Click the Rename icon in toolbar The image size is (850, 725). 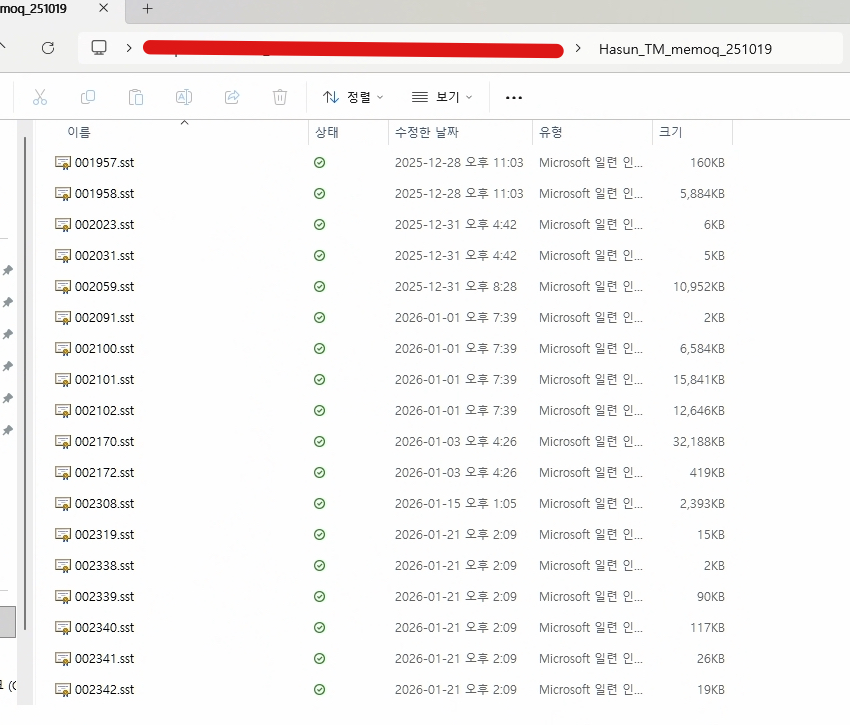(x=184, y=97)
